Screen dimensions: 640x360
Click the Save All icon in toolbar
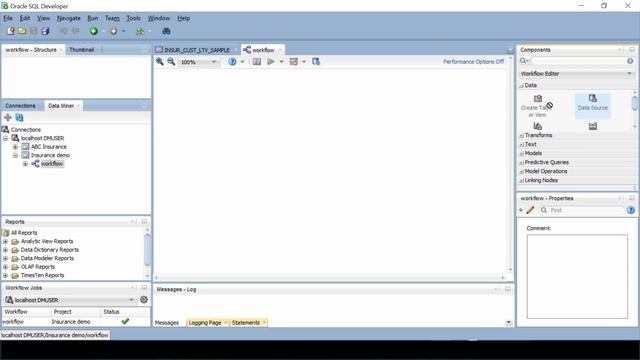point(45,31)
